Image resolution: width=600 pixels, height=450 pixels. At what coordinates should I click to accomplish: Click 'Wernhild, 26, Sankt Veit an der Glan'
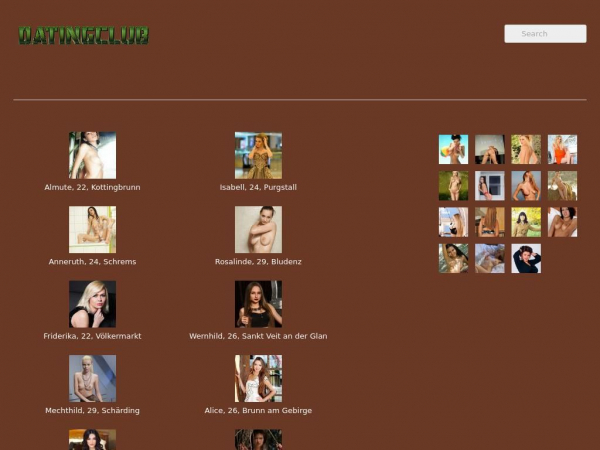tap(258, 336)
